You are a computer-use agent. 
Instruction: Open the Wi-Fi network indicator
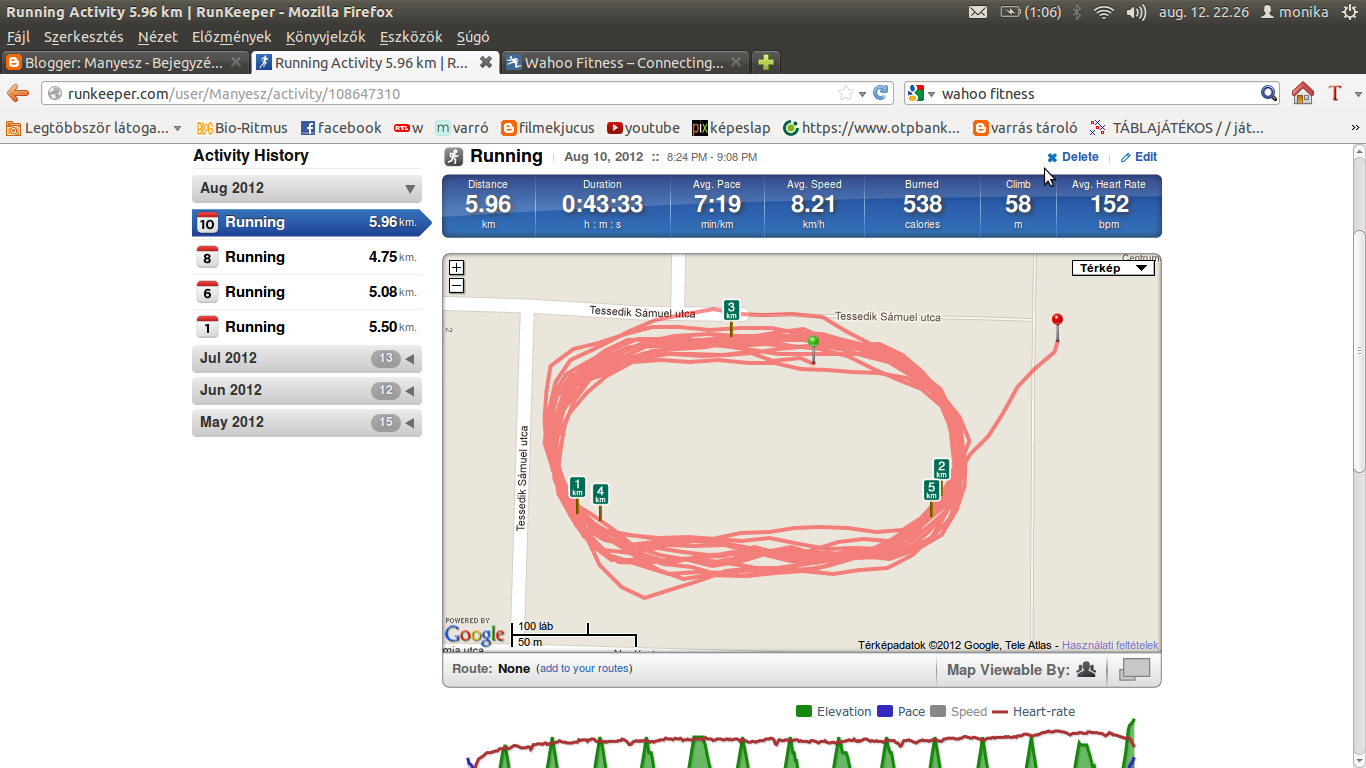1104,12
